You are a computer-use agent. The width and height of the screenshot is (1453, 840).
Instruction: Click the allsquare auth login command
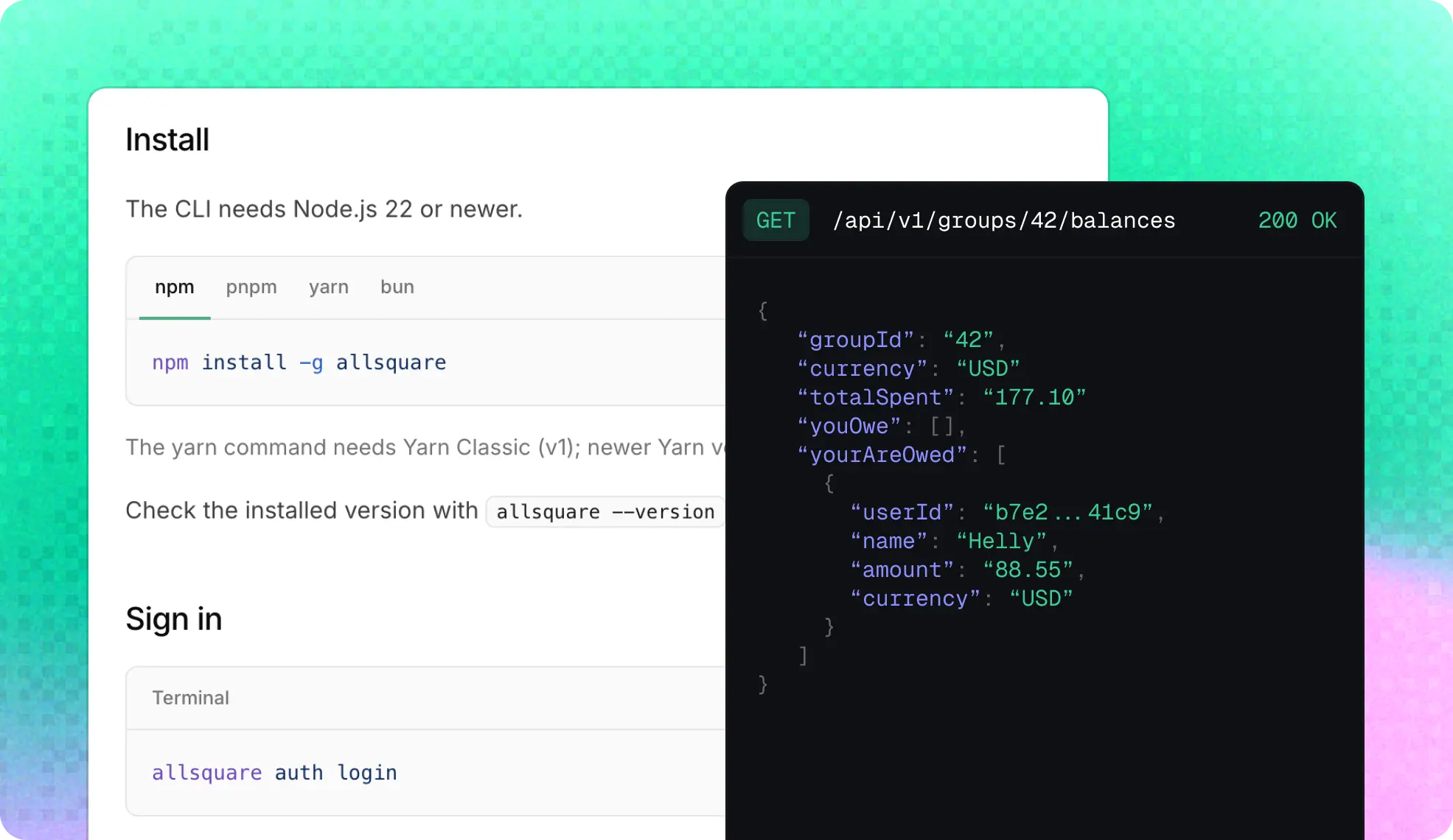tap(275, 772)
